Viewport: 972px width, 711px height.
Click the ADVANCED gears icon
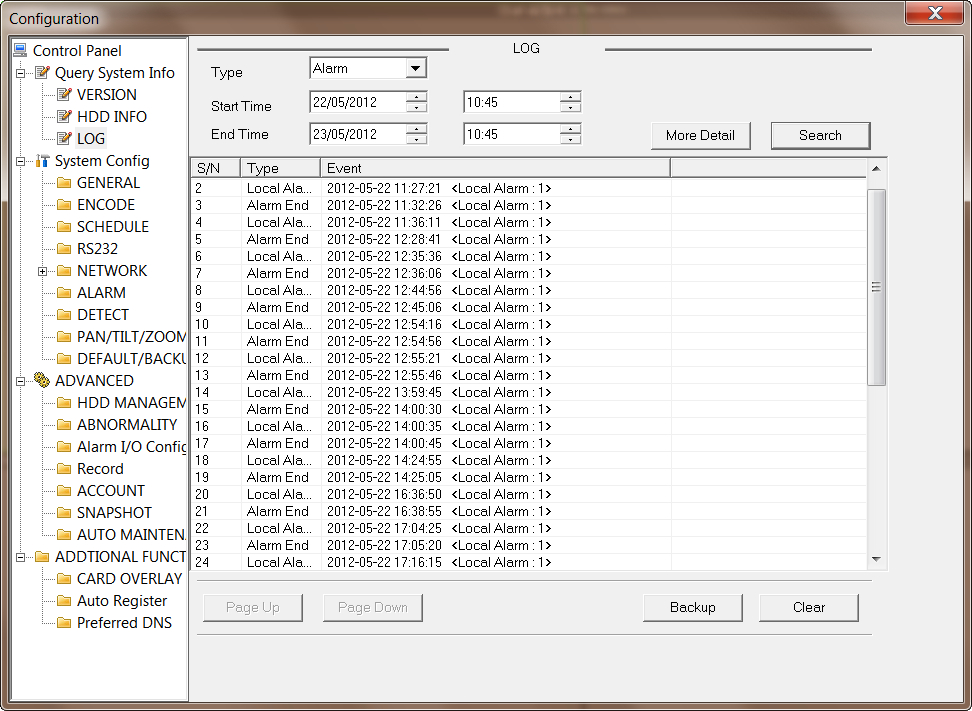click(x=42, y=381)
